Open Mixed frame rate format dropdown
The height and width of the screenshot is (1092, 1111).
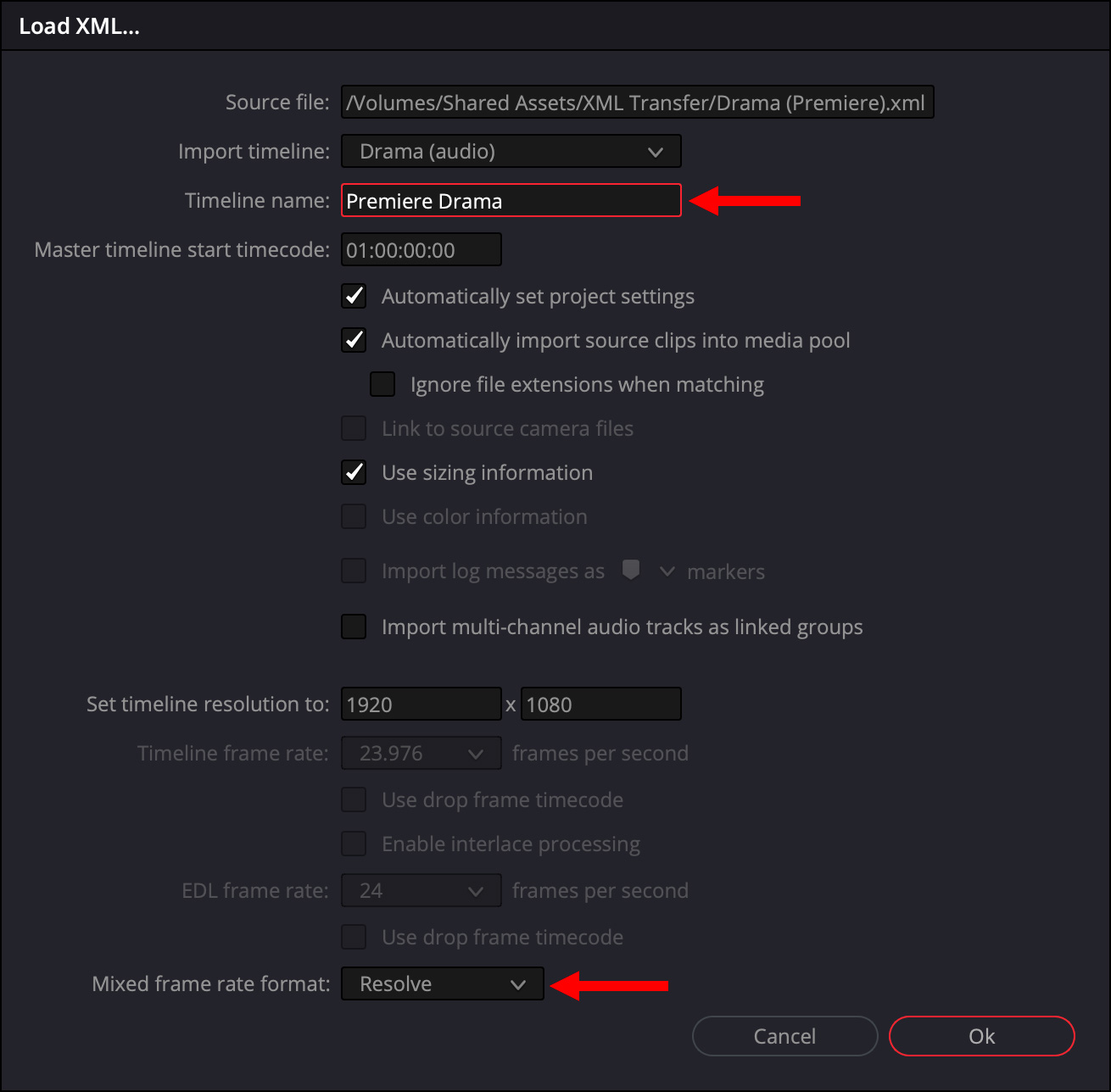point(443,983)
